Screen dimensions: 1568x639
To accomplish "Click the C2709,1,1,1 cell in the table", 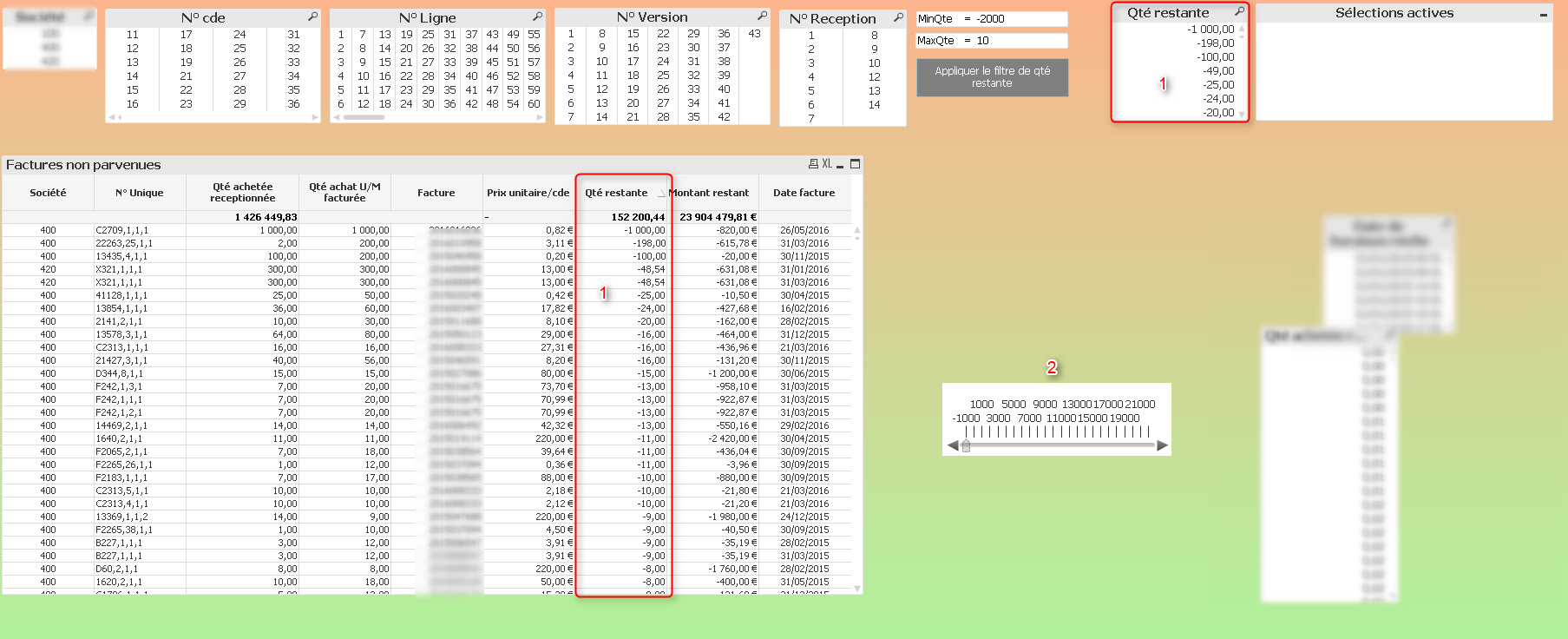I will pyautogui.click(x=140, y=231).
